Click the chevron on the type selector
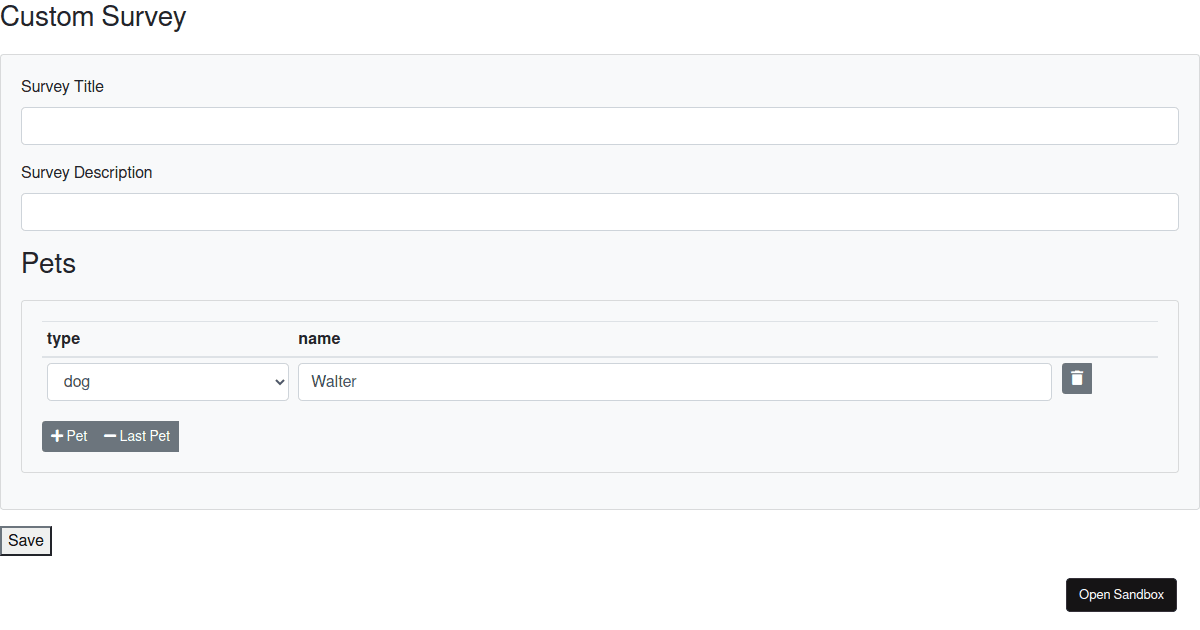This screenshot has width=1200, height=630. [x=280, y=381]
